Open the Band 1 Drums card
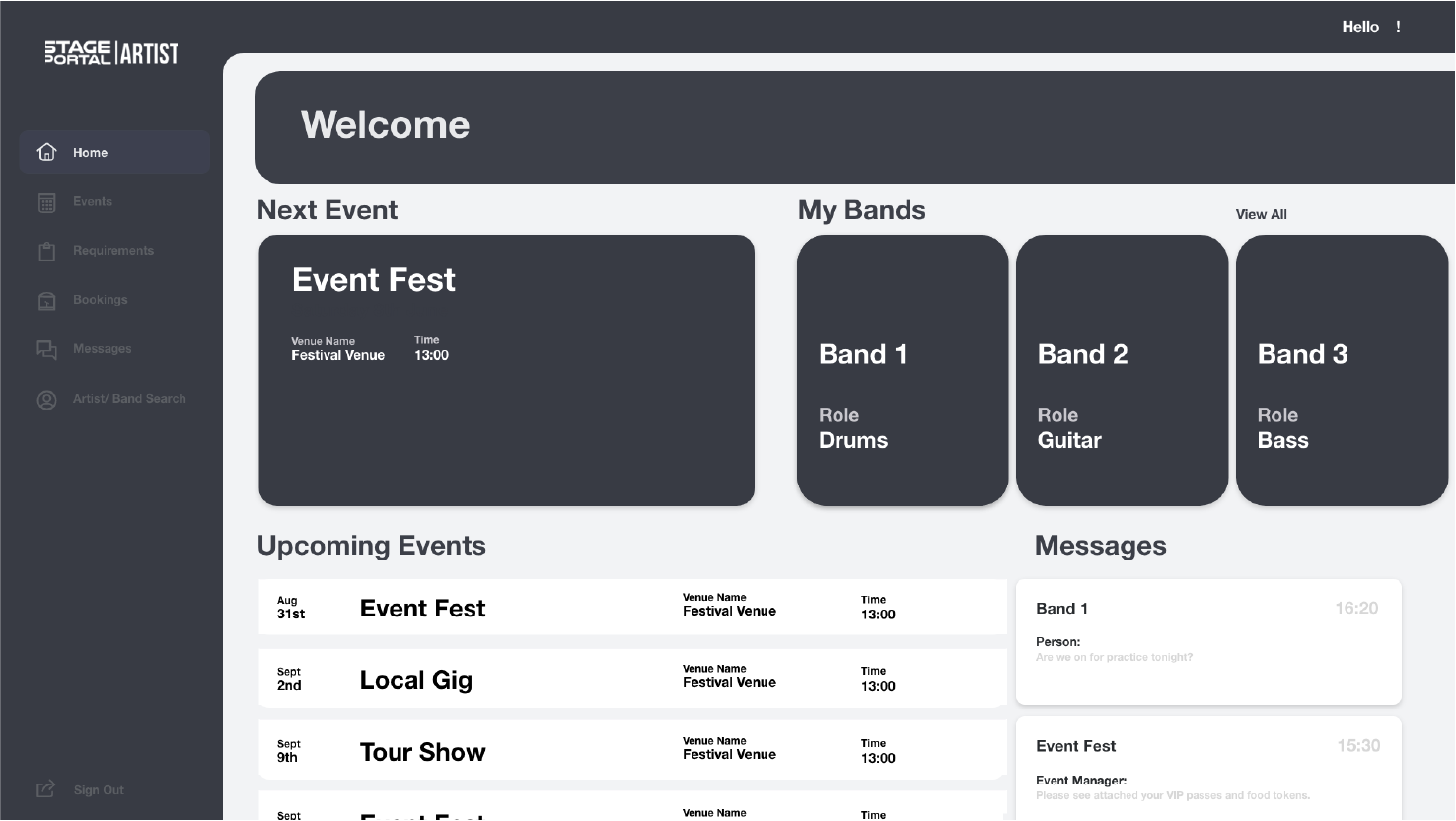 [902, 370]
